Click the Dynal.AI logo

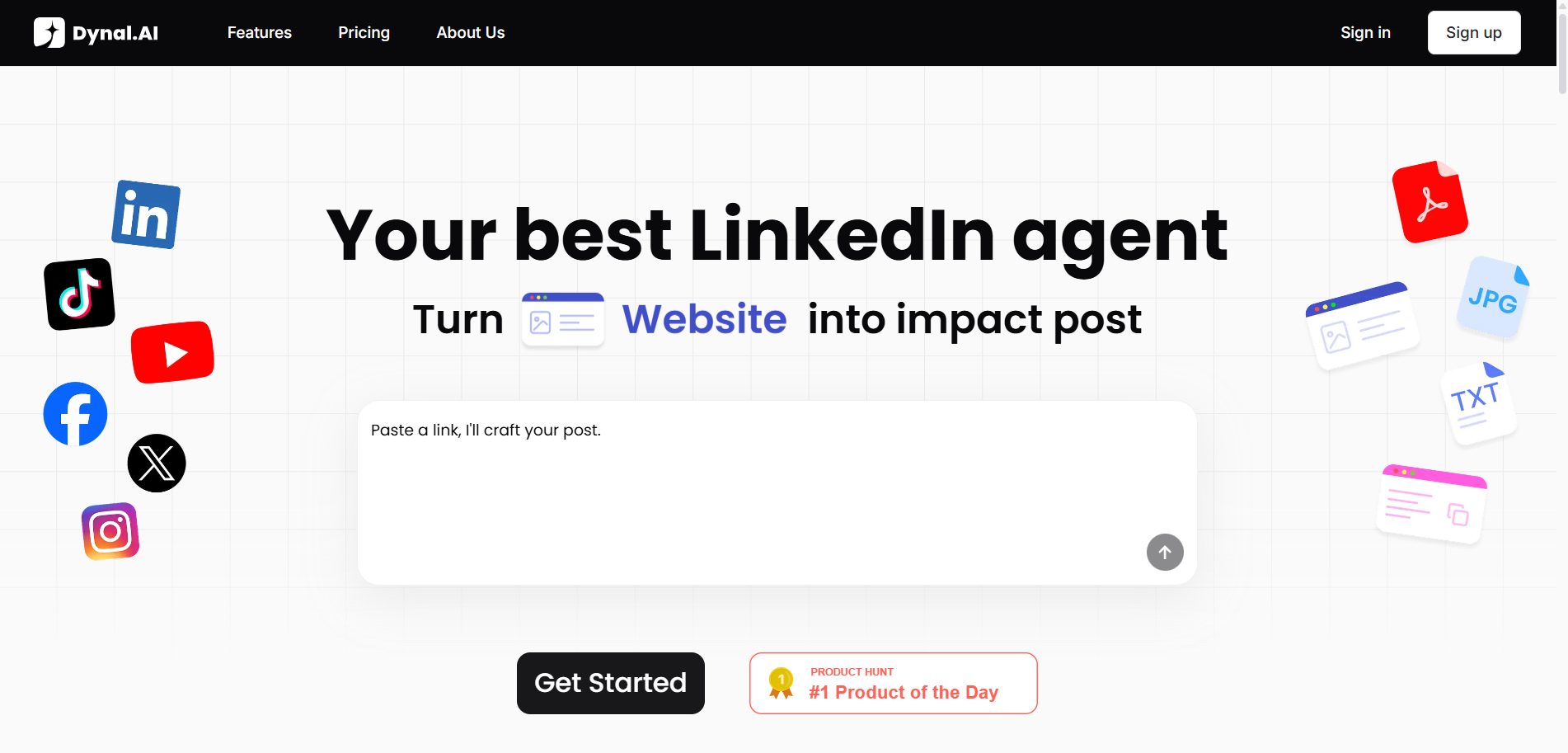(96, 32)
